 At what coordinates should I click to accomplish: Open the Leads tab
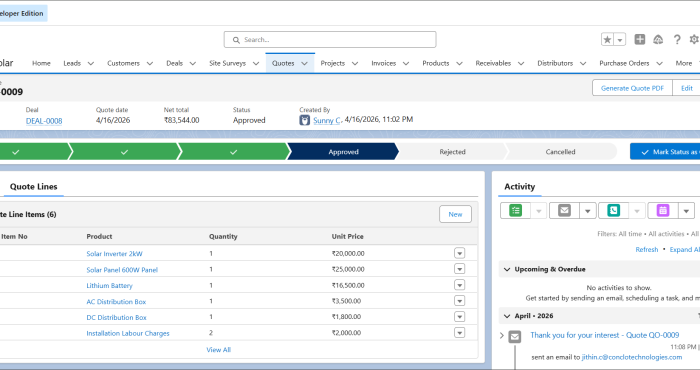coord(72,63)
